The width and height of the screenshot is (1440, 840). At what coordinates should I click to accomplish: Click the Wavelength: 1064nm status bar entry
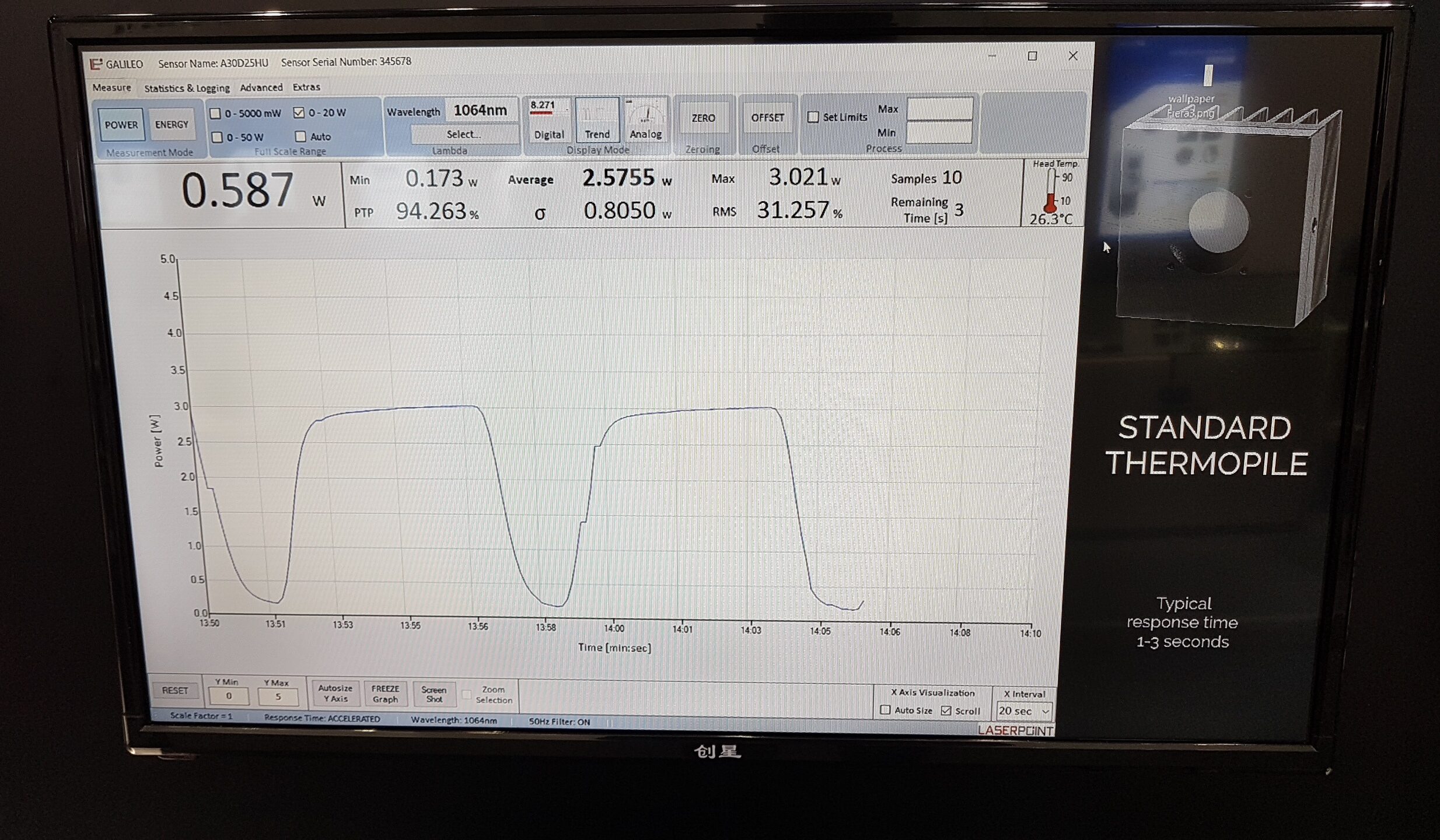pyautogui.click(x=454, y=720)
